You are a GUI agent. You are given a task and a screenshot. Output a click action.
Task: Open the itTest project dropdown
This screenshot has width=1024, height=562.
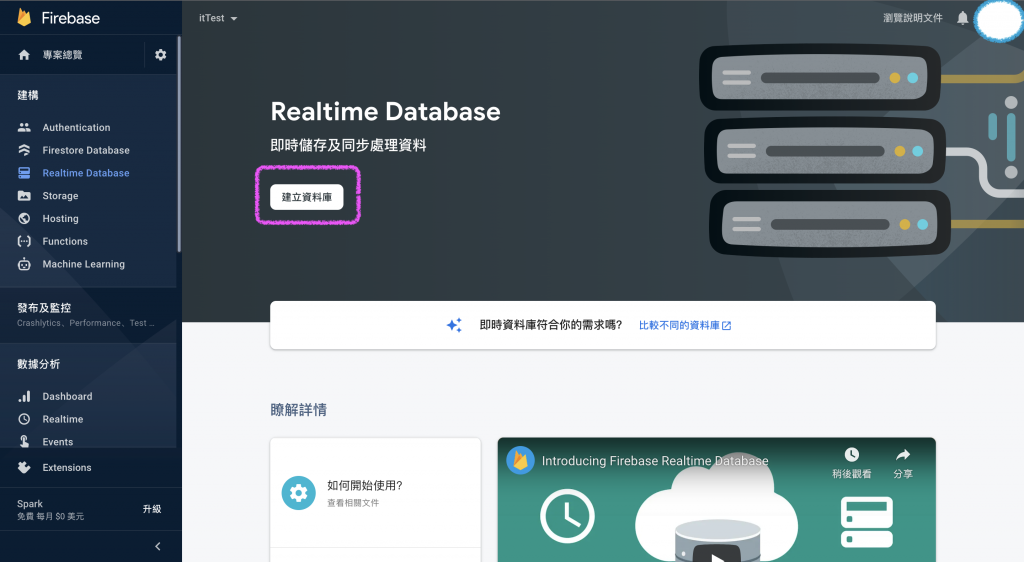coord(218,18)
